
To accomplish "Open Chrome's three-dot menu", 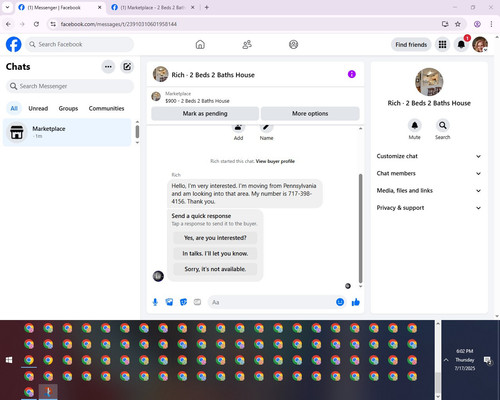I will point(491,24).
